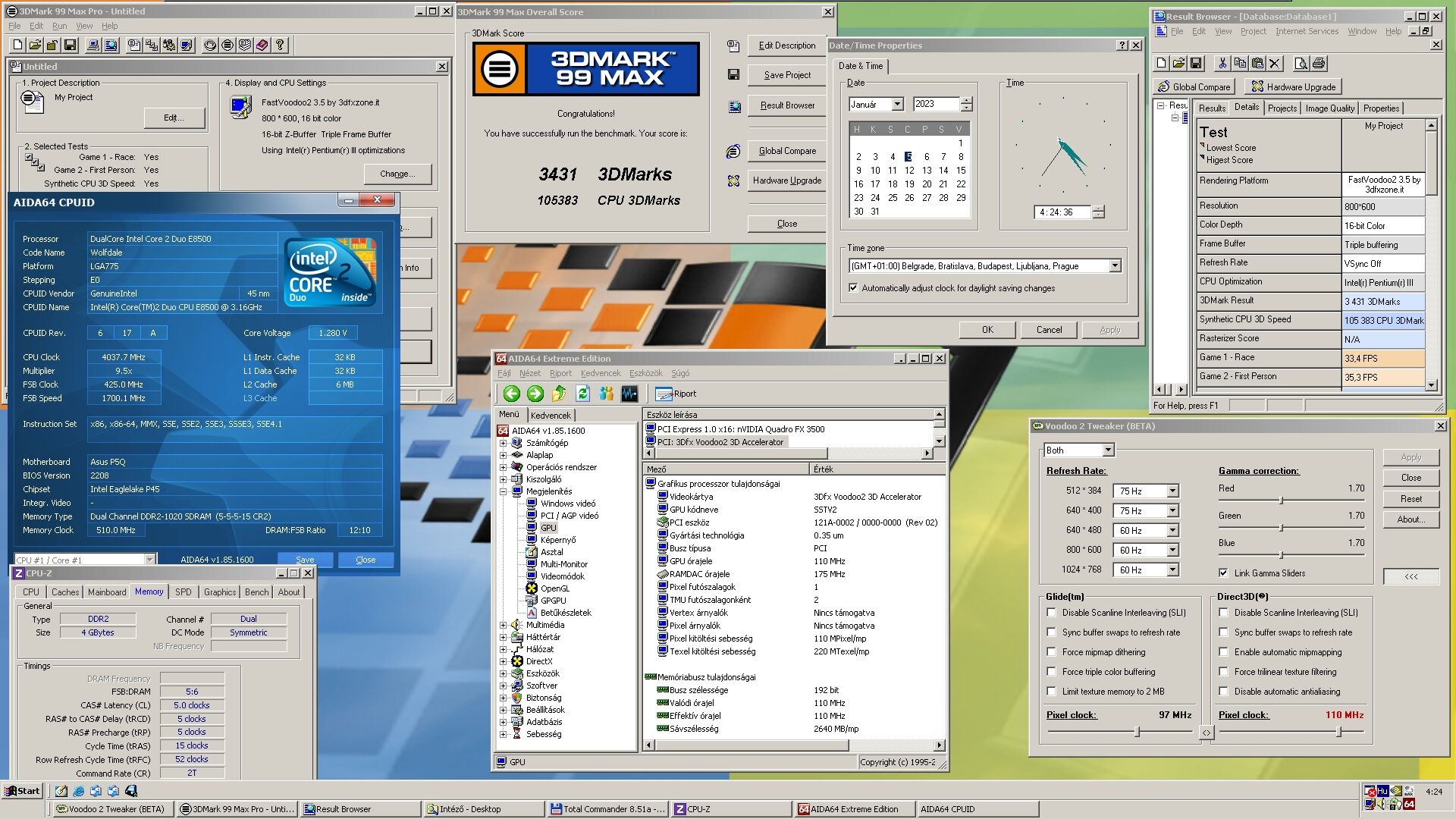Click Copy icon in Result Browser toolbar

click(1240, 64)
